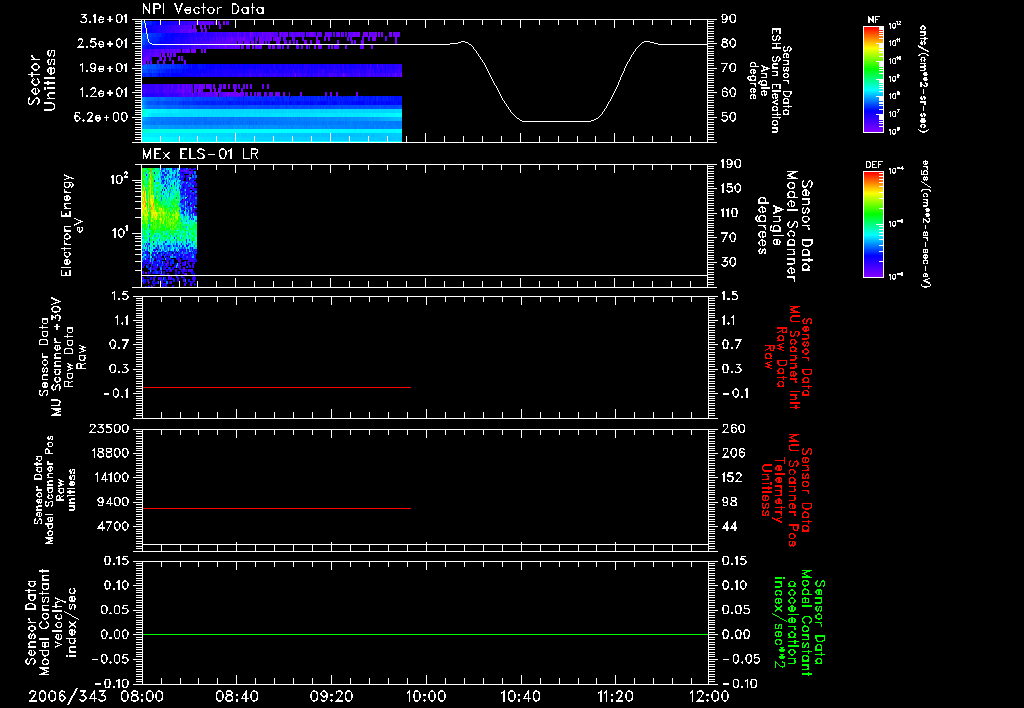The width and height of the screenshot is (1024, 708).
Task: Select the "NPI Vector Data" panel title
Action: [x=203, y=9]
